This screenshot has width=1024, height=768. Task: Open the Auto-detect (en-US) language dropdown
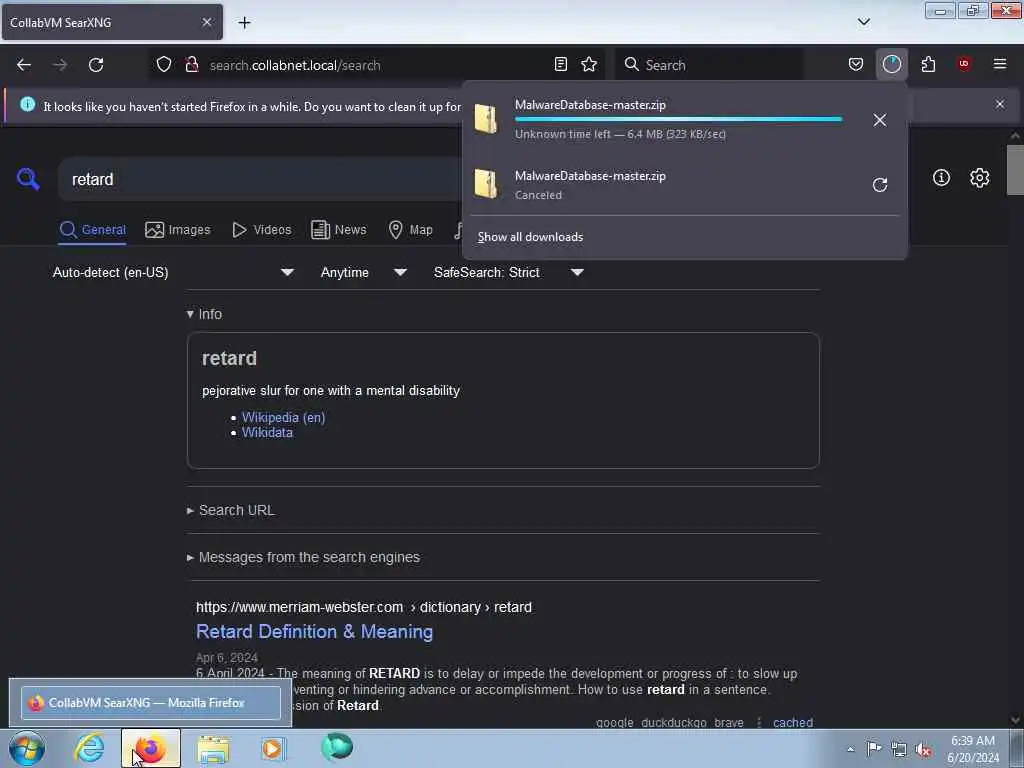click(172, 272)
